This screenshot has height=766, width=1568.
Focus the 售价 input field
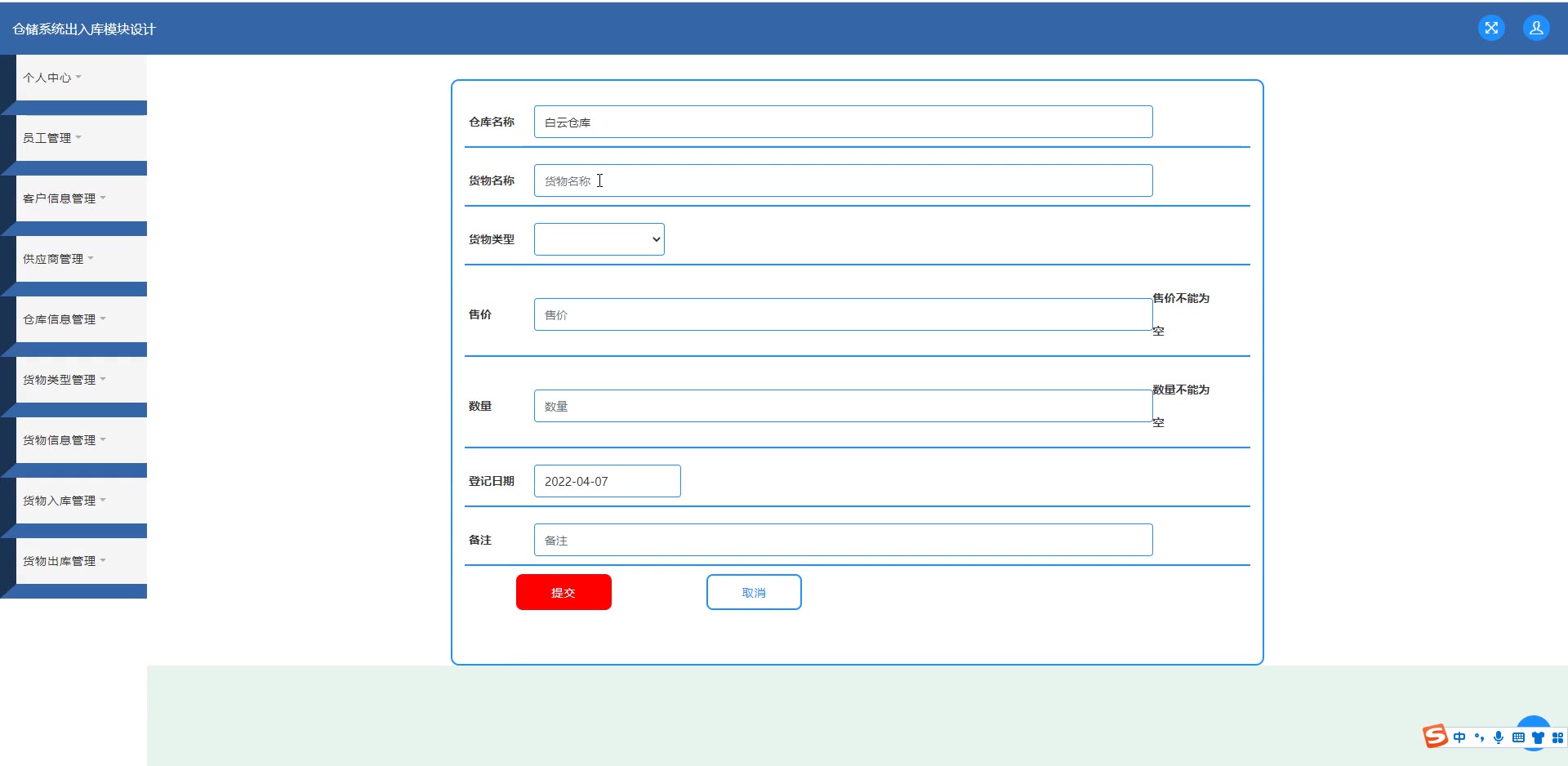point(844,314)
